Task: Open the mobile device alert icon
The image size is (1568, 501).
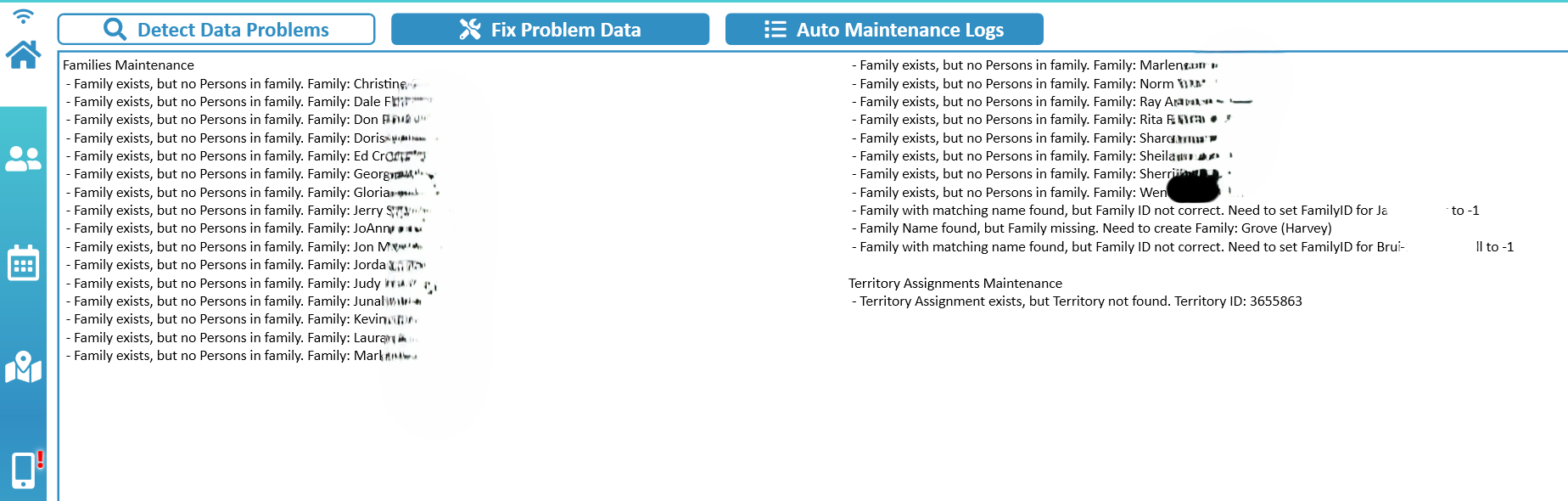Action: pos(25,470)
